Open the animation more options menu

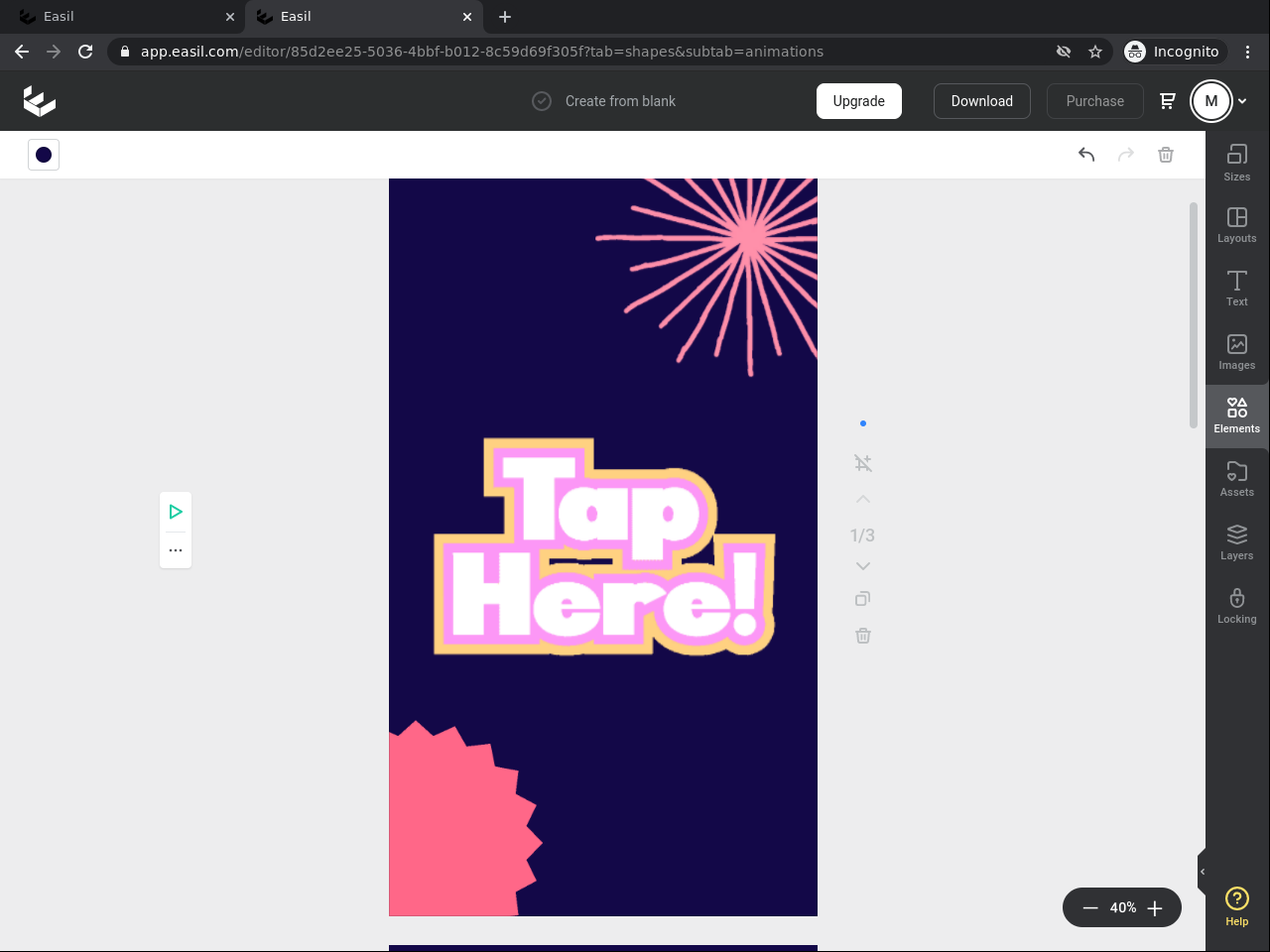coord(176,550)
